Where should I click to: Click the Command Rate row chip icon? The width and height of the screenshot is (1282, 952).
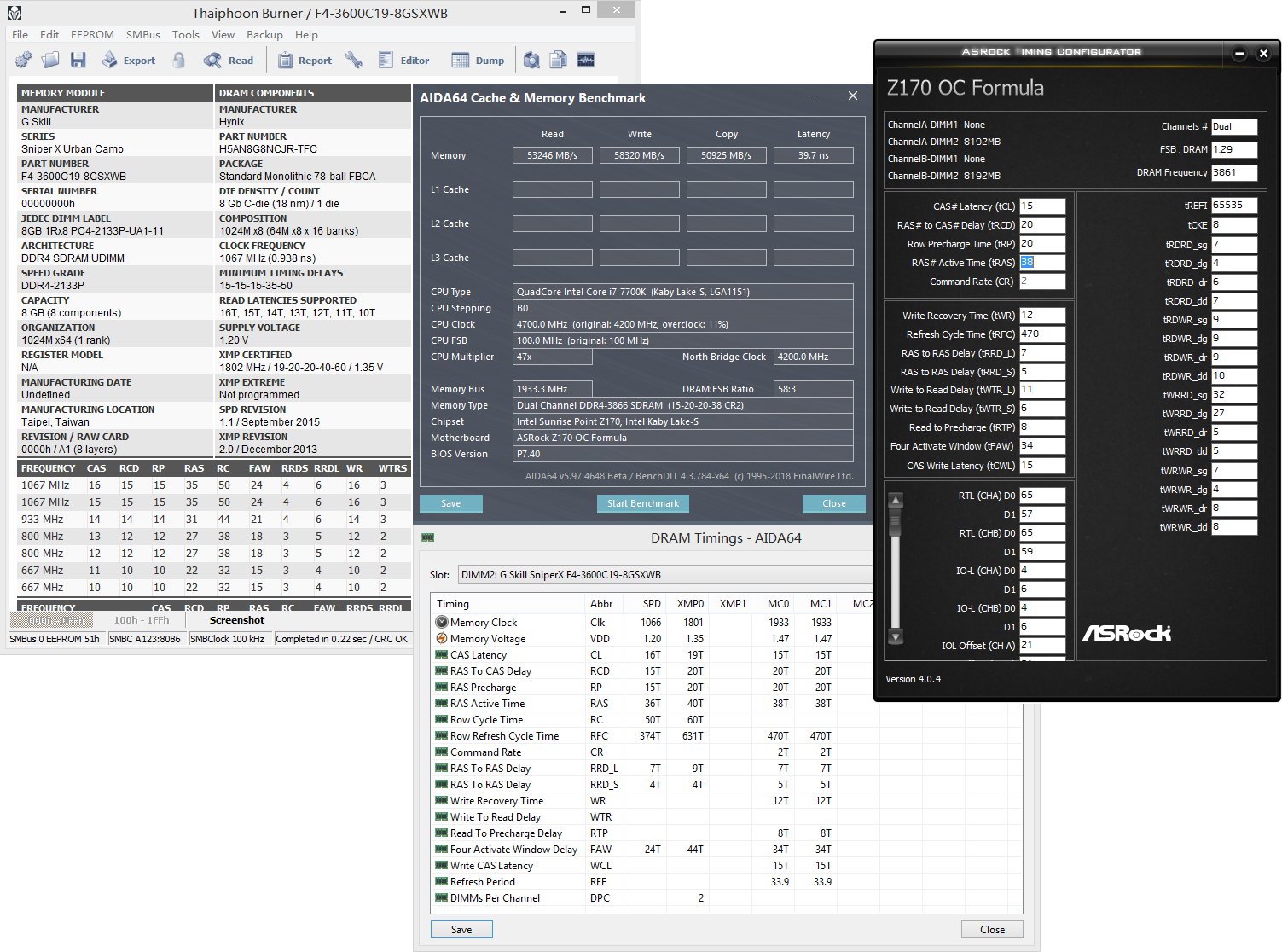pyautogui.click(x=442, y=752)
